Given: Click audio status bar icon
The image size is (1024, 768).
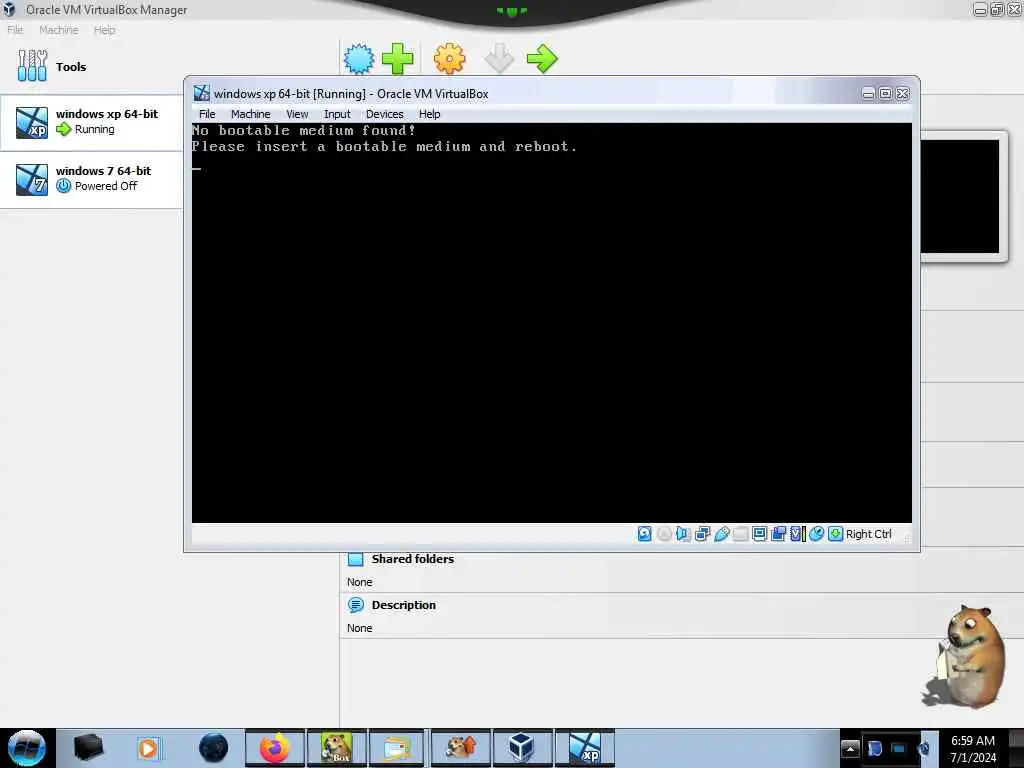Looking at the screenshot, I should pos(683,534).
